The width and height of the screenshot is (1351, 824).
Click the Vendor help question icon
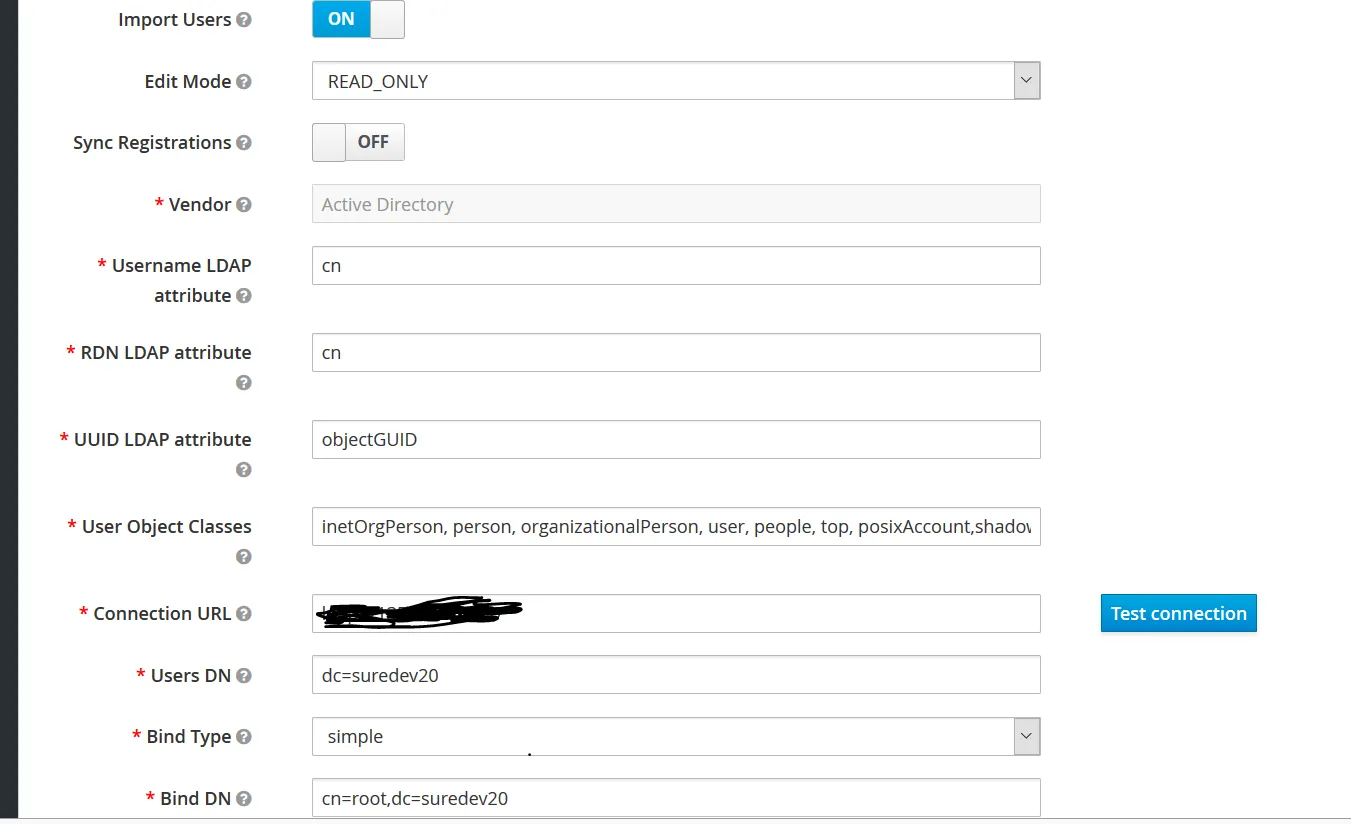click(x=244, y=205)
